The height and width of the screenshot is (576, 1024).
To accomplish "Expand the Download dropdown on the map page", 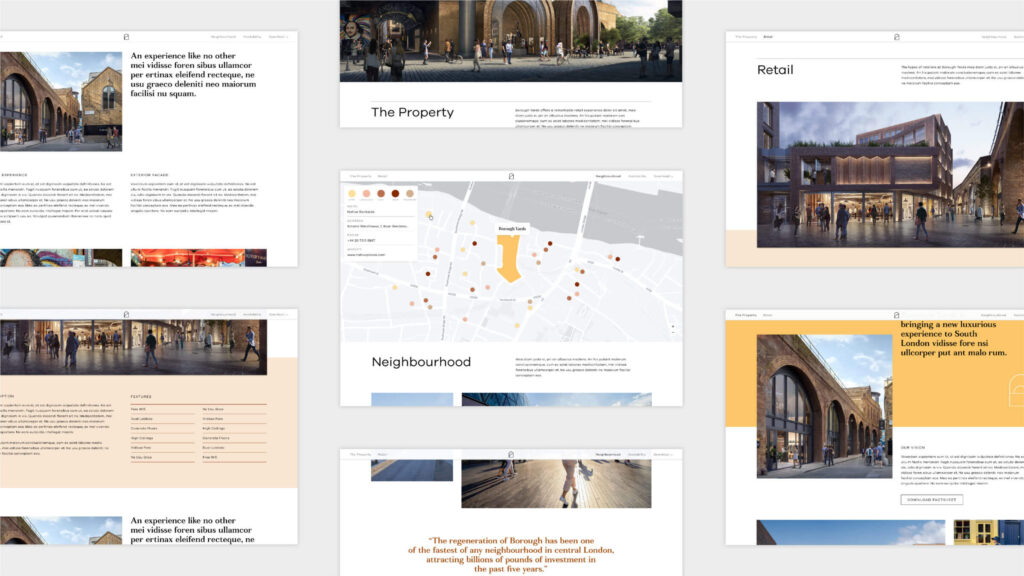I will [x=662, y=176].
